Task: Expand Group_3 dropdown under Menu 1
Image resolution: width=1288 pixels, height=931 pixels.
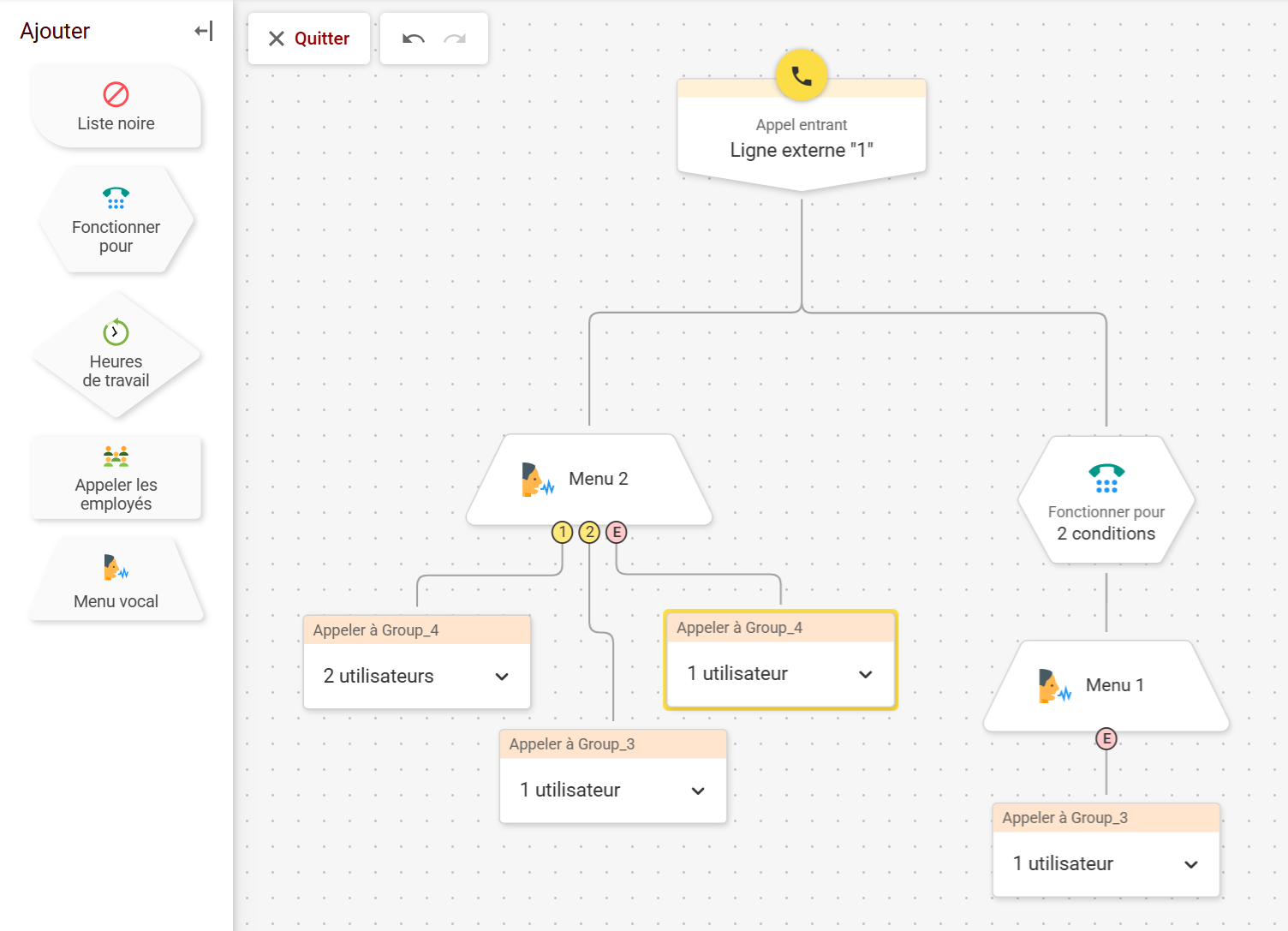Action: pos(1190,864)
